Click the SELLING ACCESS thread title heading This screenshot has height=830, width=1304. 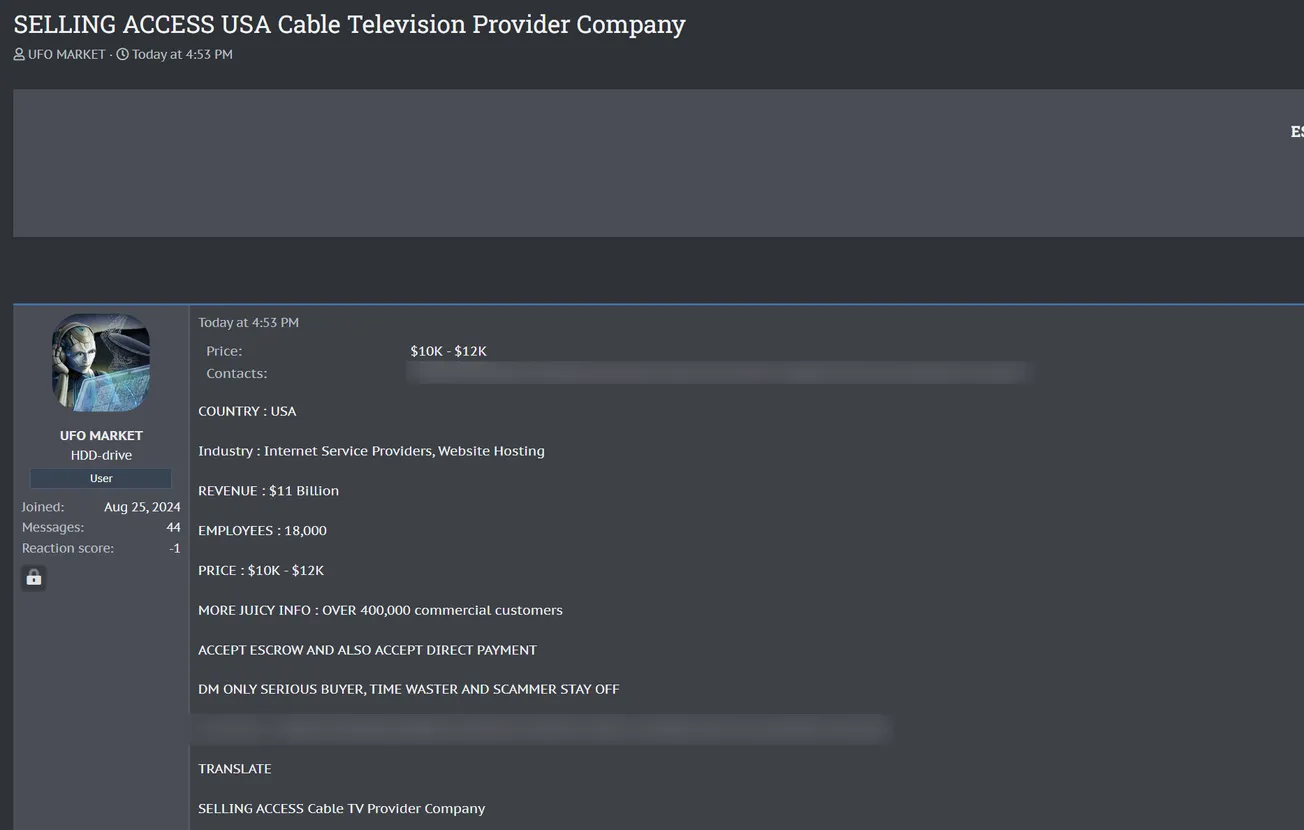[349, 24]
